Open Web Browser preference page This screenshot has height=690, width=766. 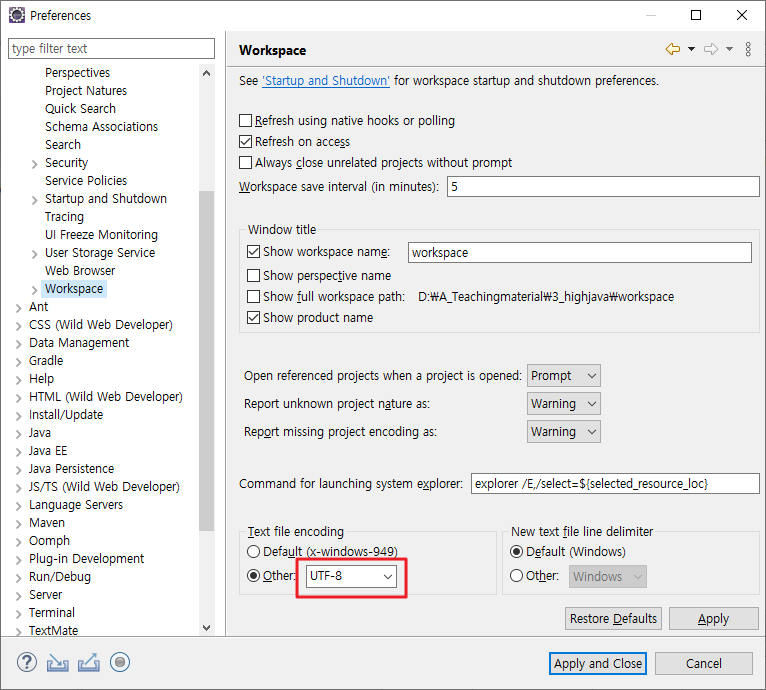80,271
